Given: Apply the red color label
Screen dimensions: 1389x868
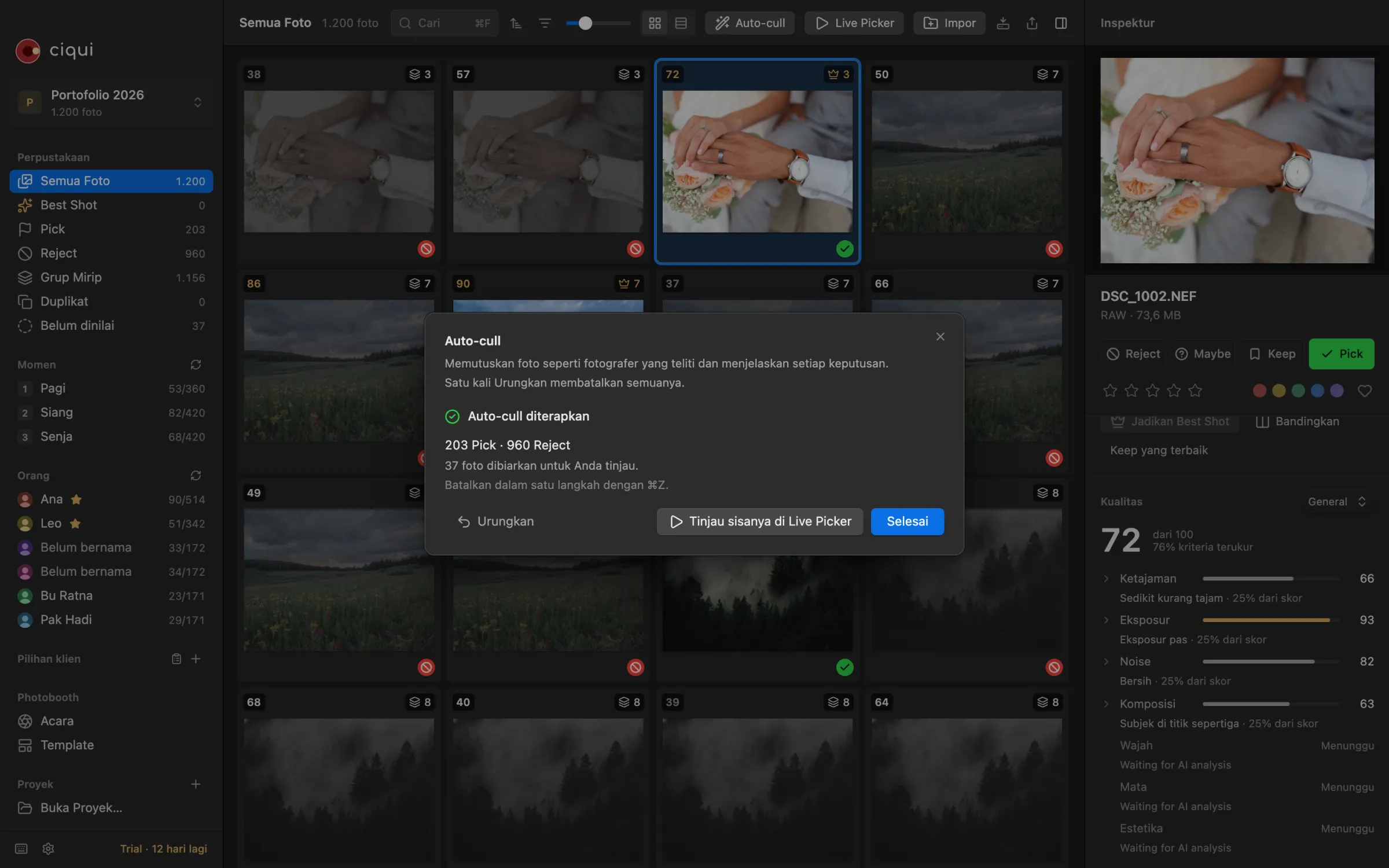Looking at the screenshot, I should [x=1259, y=391].
